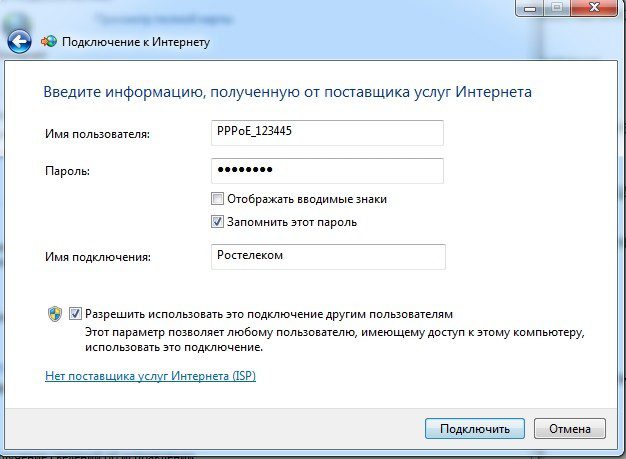Click the UAC shield icon
The width and height of the screenshot is (626, 459).
tap(55, 314)
